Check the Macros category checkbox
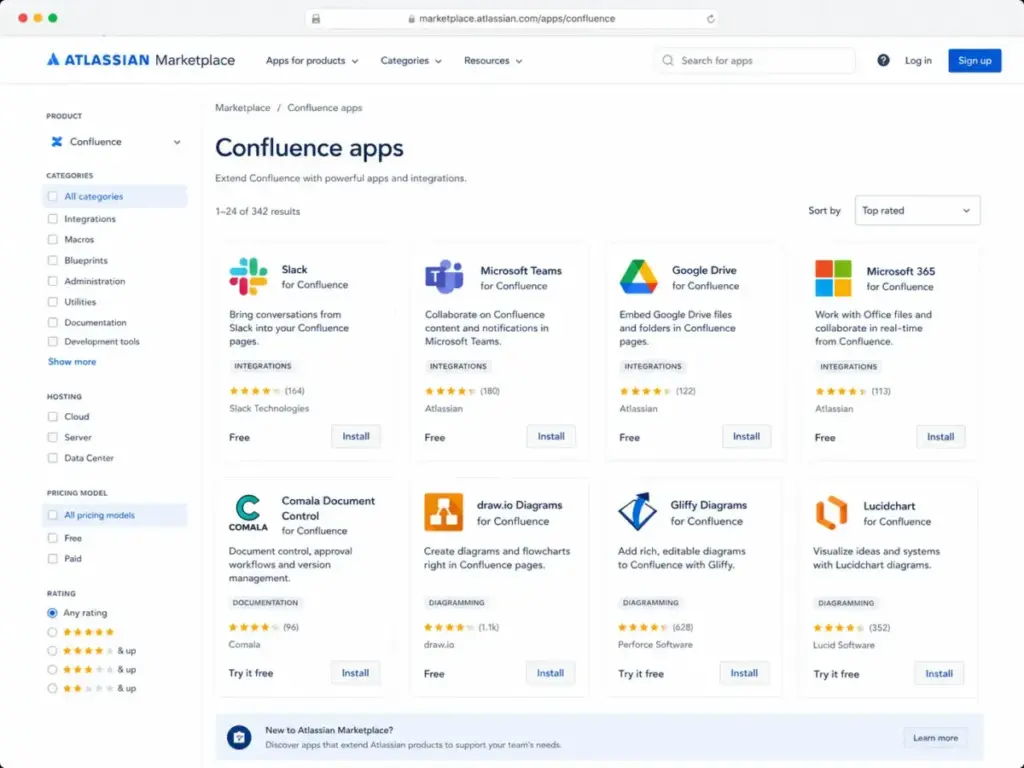 pos(53,240)
